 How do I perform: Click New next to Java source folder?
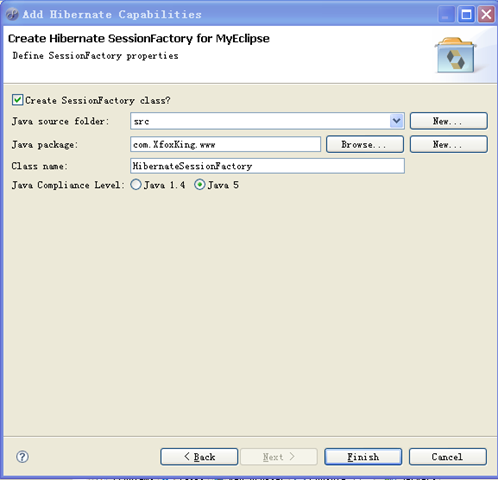point(449,121)
